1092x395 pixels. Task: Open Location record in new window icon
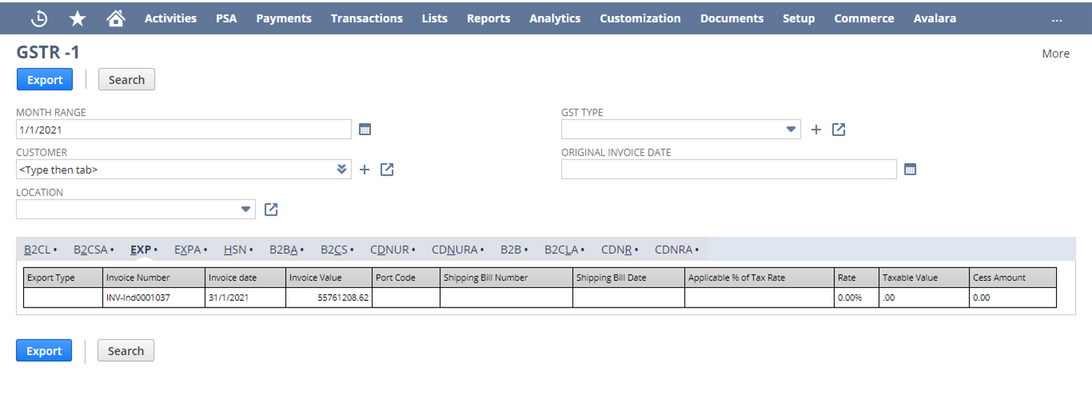271,209
